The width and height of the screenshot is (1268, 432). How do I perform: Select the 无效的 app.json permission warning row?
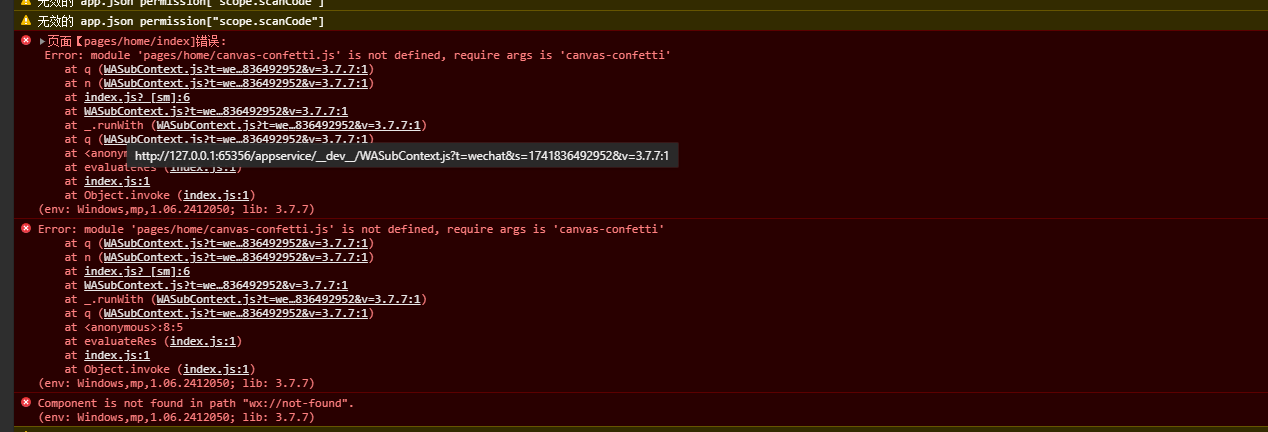coord(634,21)
